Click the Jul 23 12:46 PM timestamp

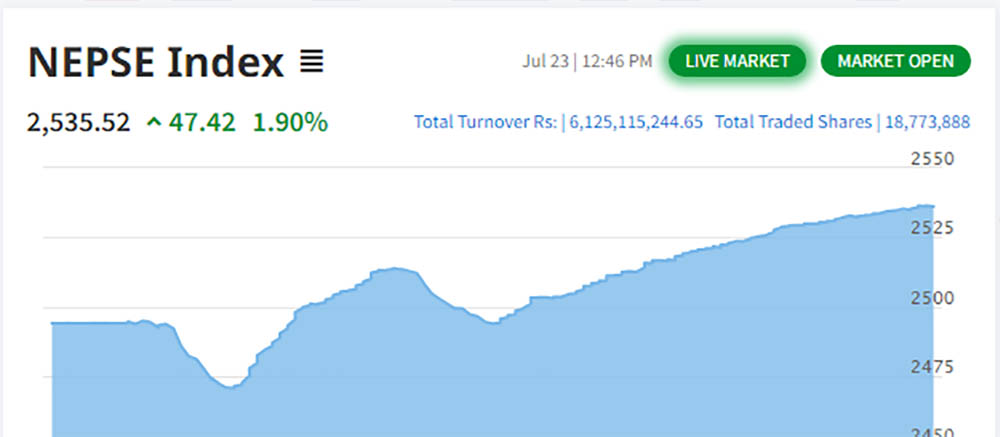tap(587, 61)
